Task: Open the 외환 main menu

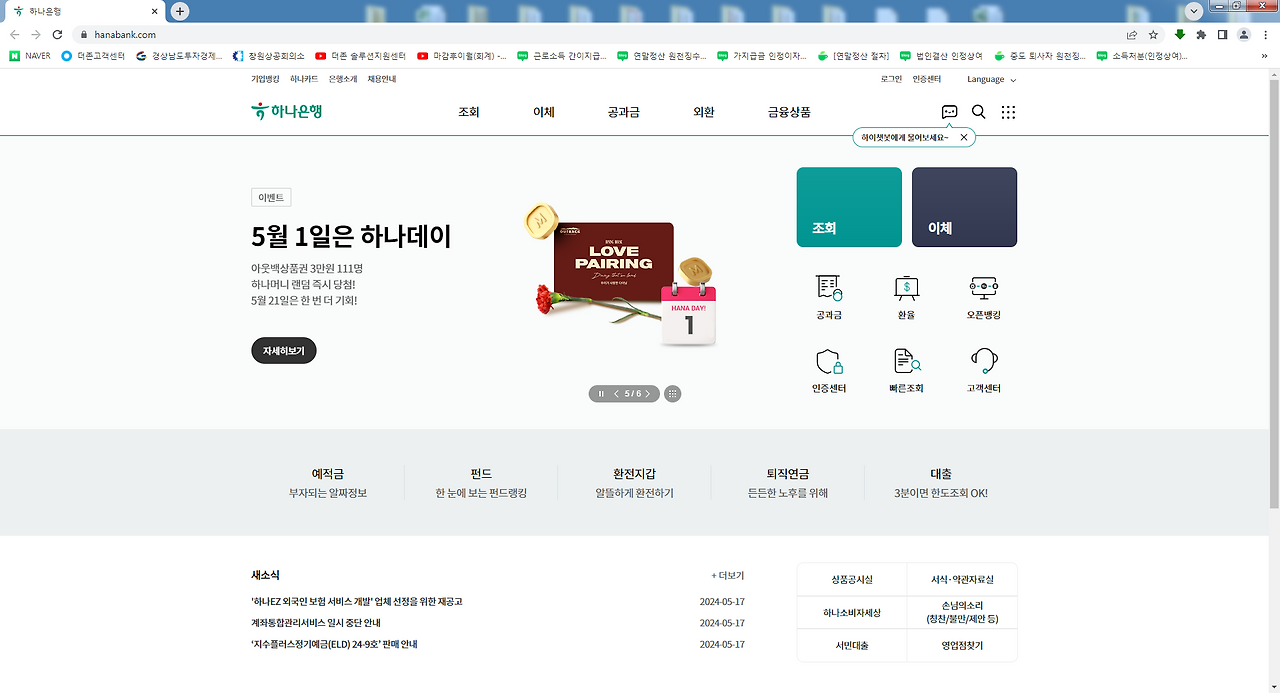Action: (x=704, y=112)
